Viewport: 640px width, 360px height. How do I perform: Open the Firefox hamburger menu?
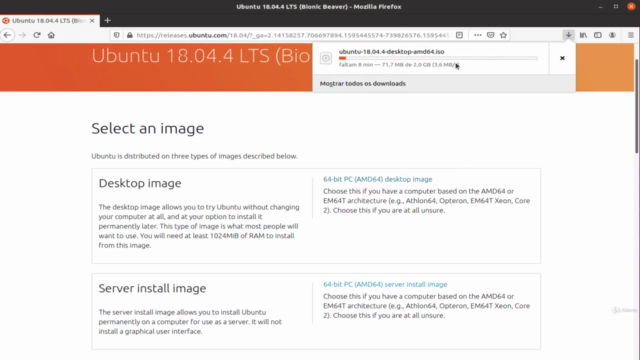pos(631,35)
